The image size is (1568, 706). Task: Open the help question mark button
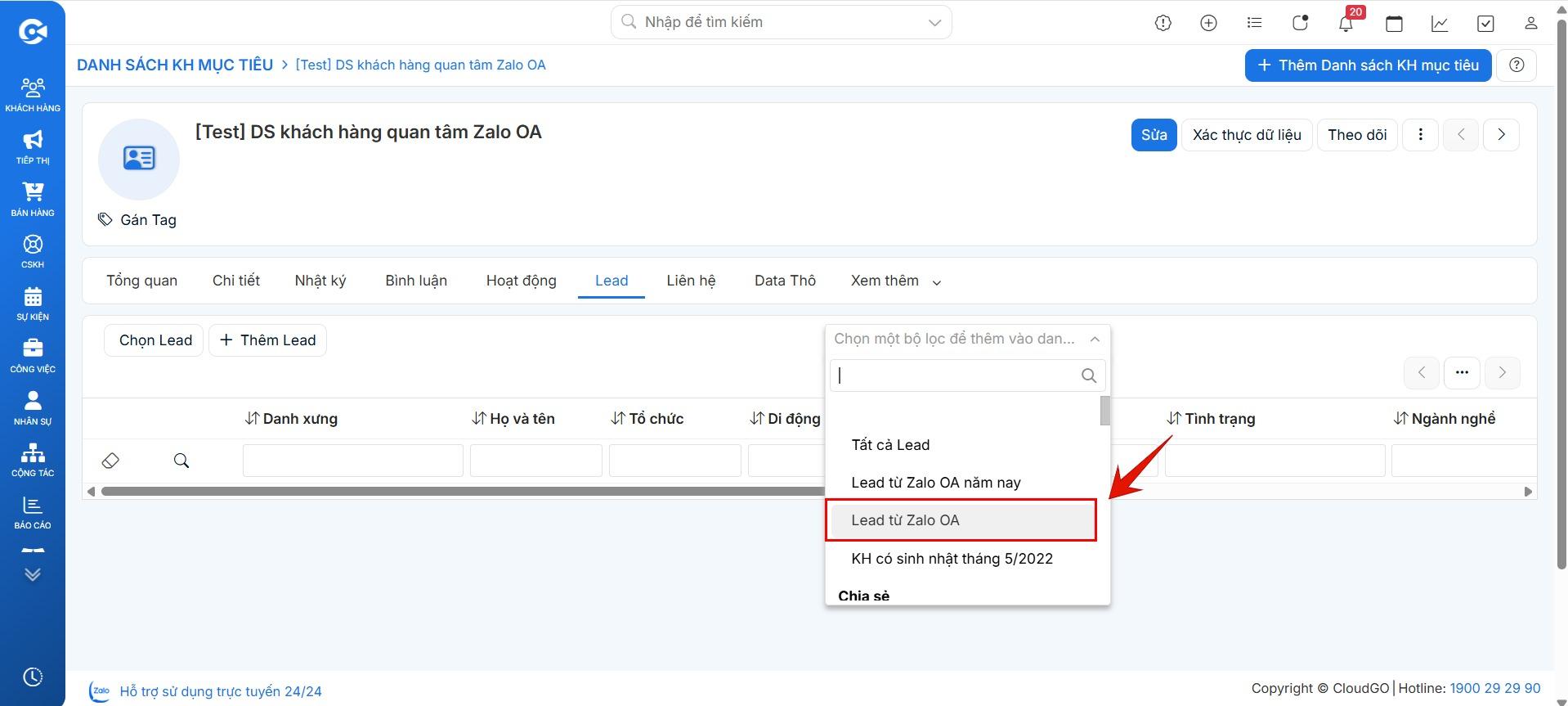tap(1516, 65)
